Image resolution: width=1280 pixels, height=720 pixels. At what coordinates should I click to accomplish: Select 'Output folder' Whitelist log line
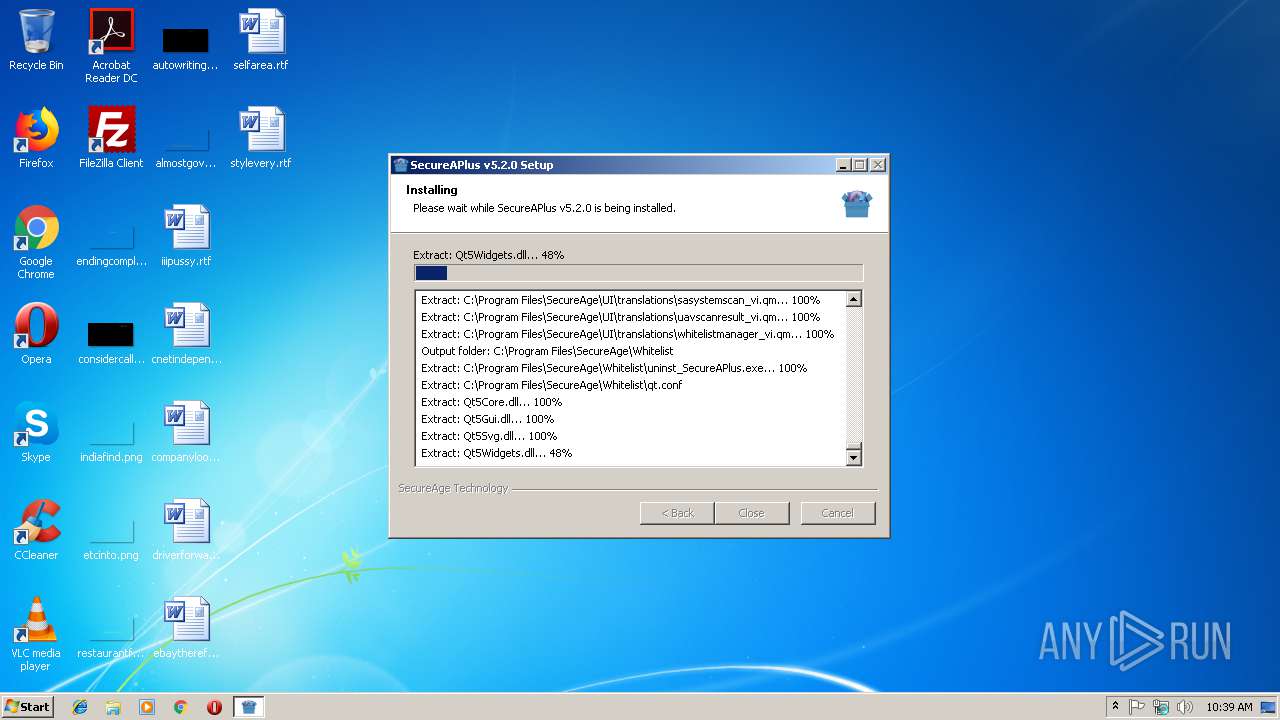point(547,351)
